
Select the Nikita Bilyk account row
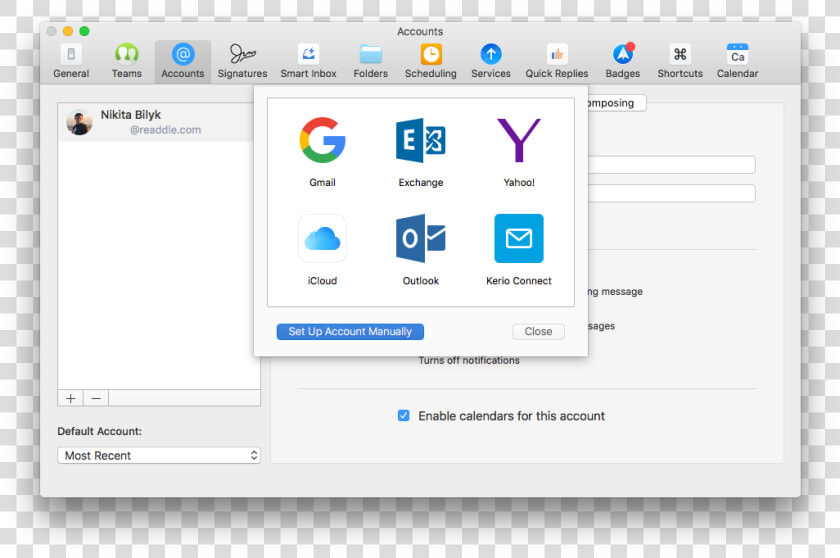click(x=156, y=122)
